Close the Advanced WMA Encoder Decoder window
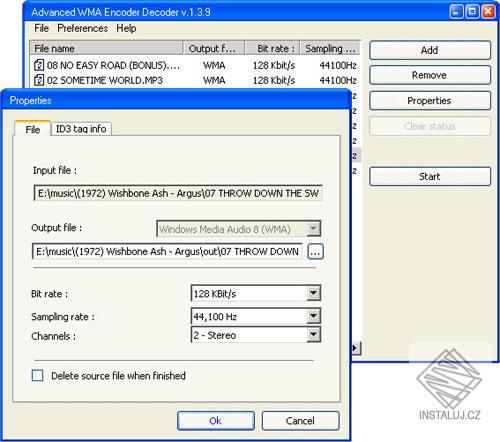 point(488,11)
